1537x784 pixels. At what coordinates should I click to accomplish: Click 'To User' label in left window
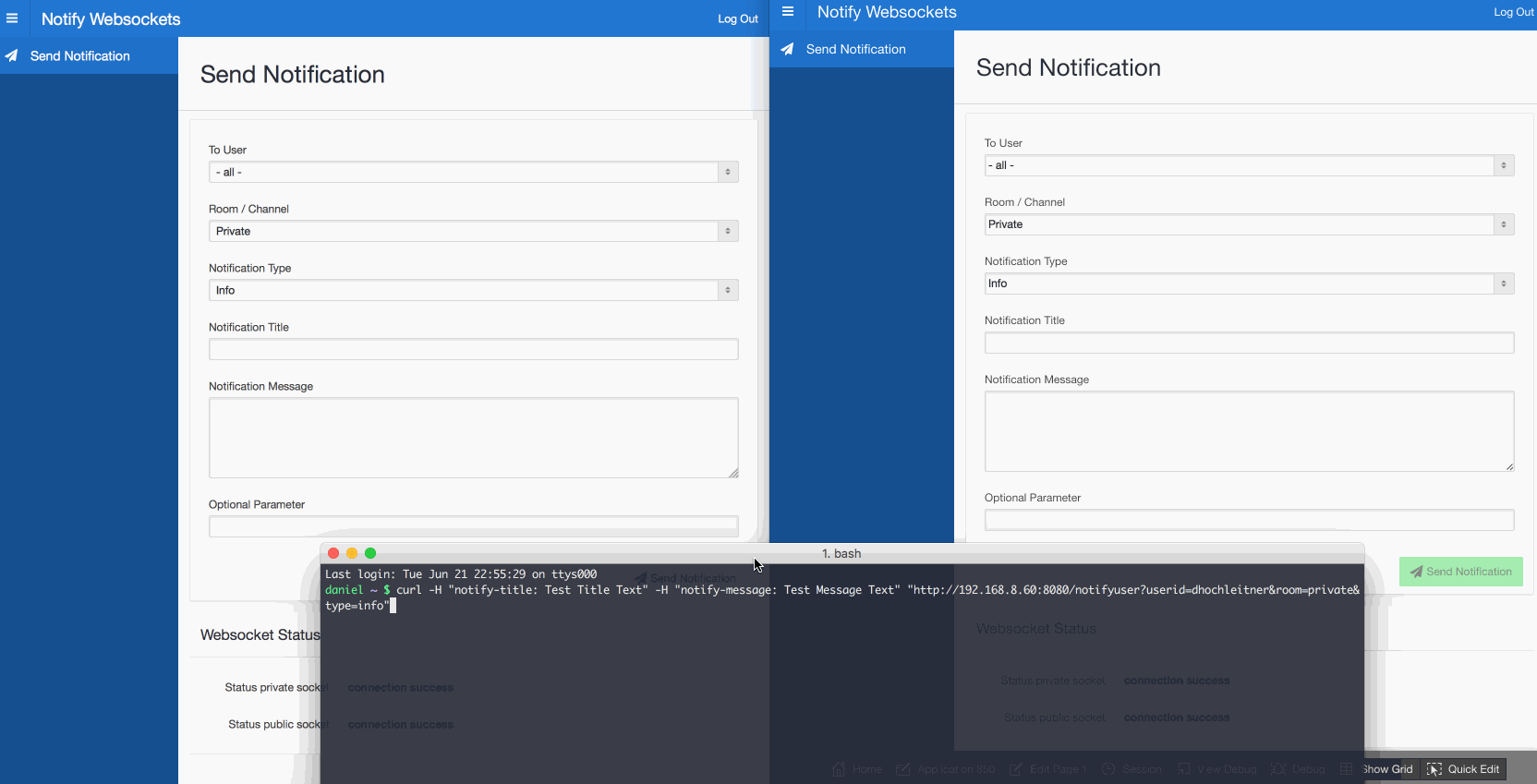pos(227,150)
